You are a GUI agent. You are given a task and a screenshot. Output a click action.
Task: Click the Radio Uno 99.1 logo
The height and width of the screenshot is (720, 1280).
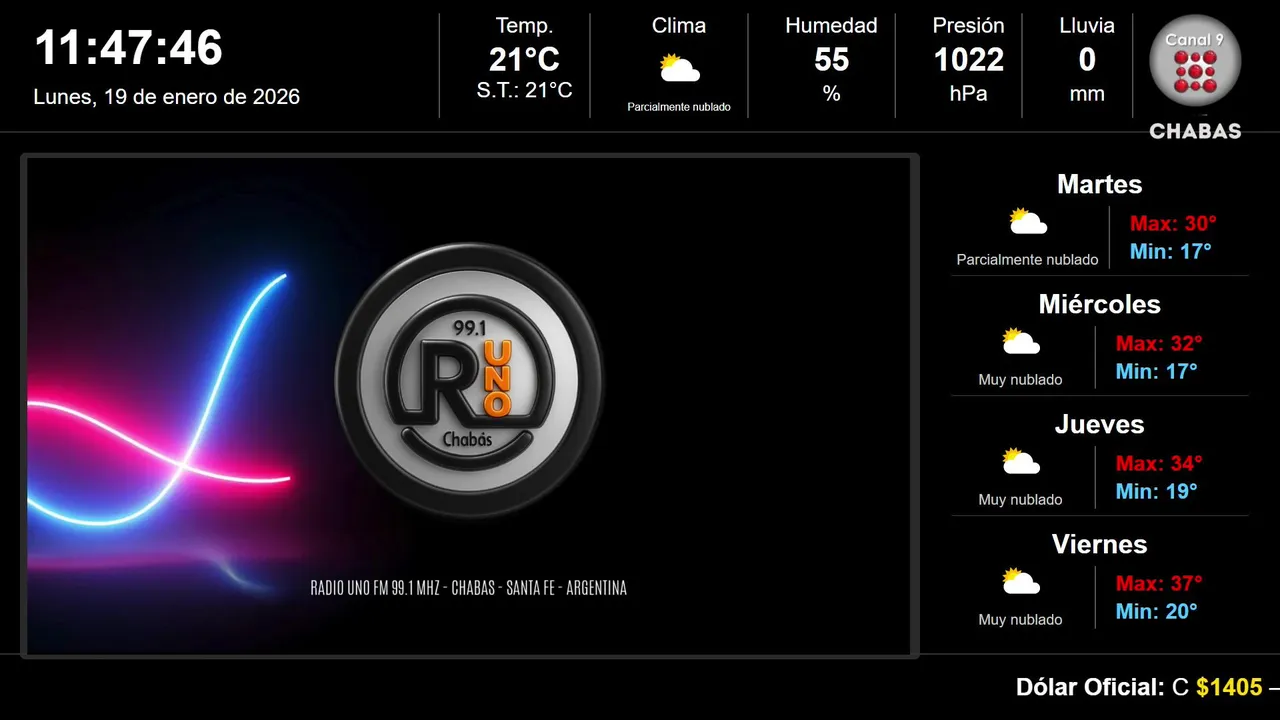click(469, 380)
